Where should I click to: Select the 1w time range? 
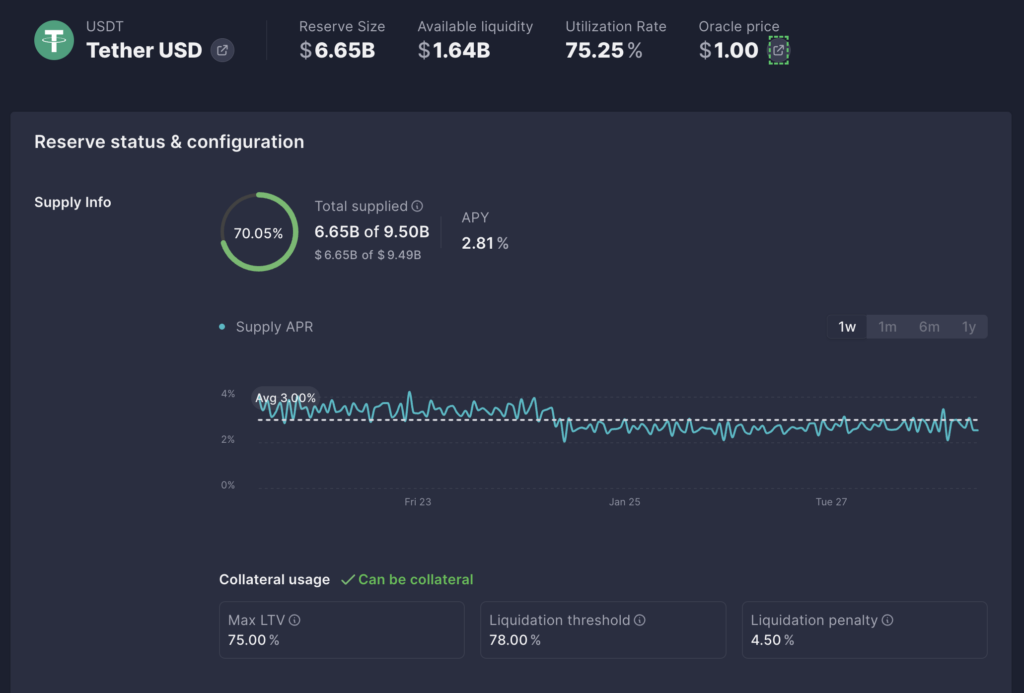(x=846, y=326)
